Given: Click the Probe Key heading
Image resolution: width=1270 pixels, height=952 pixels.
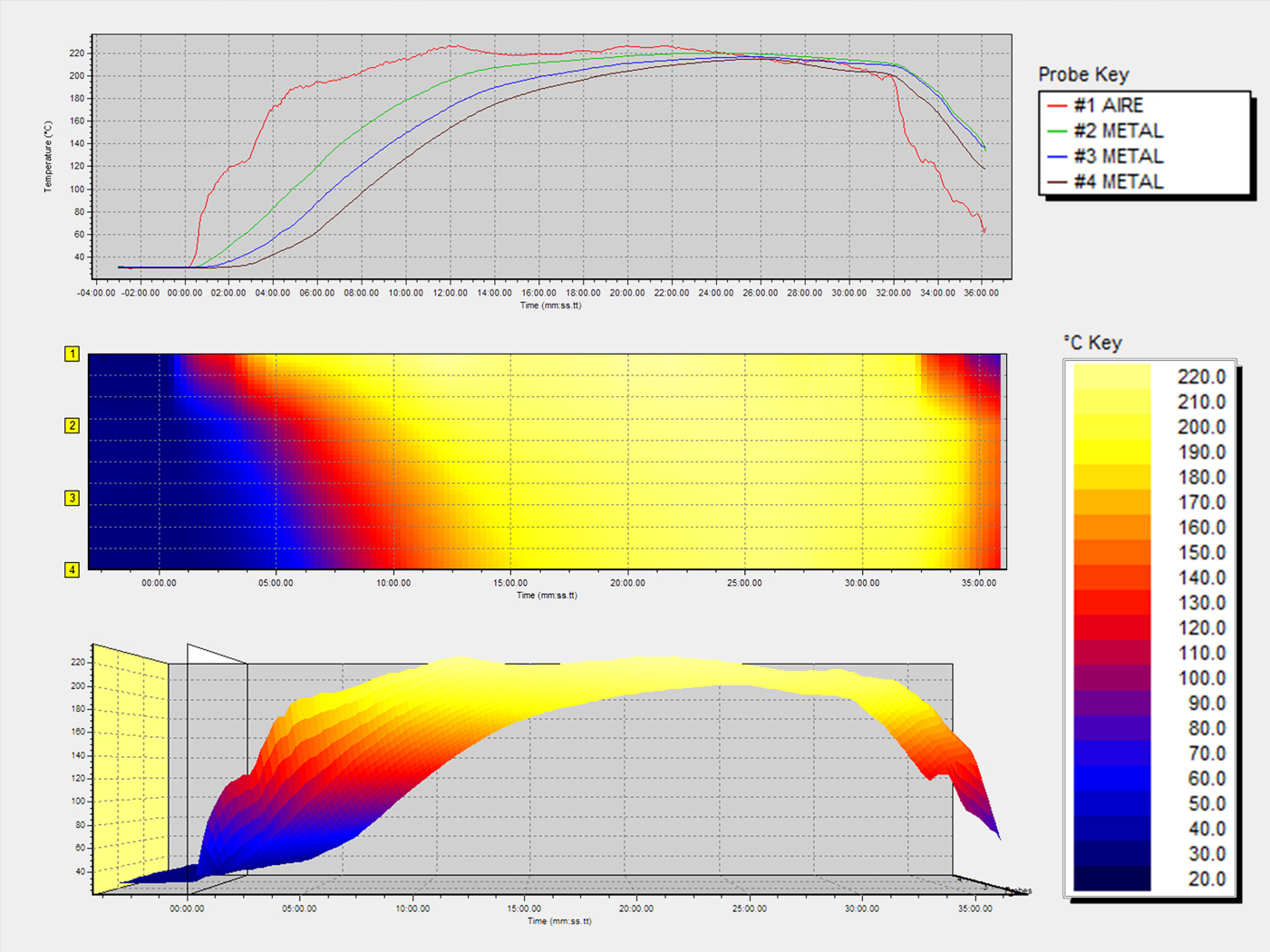Looking at the screenshot, I should pos(1083,74).
